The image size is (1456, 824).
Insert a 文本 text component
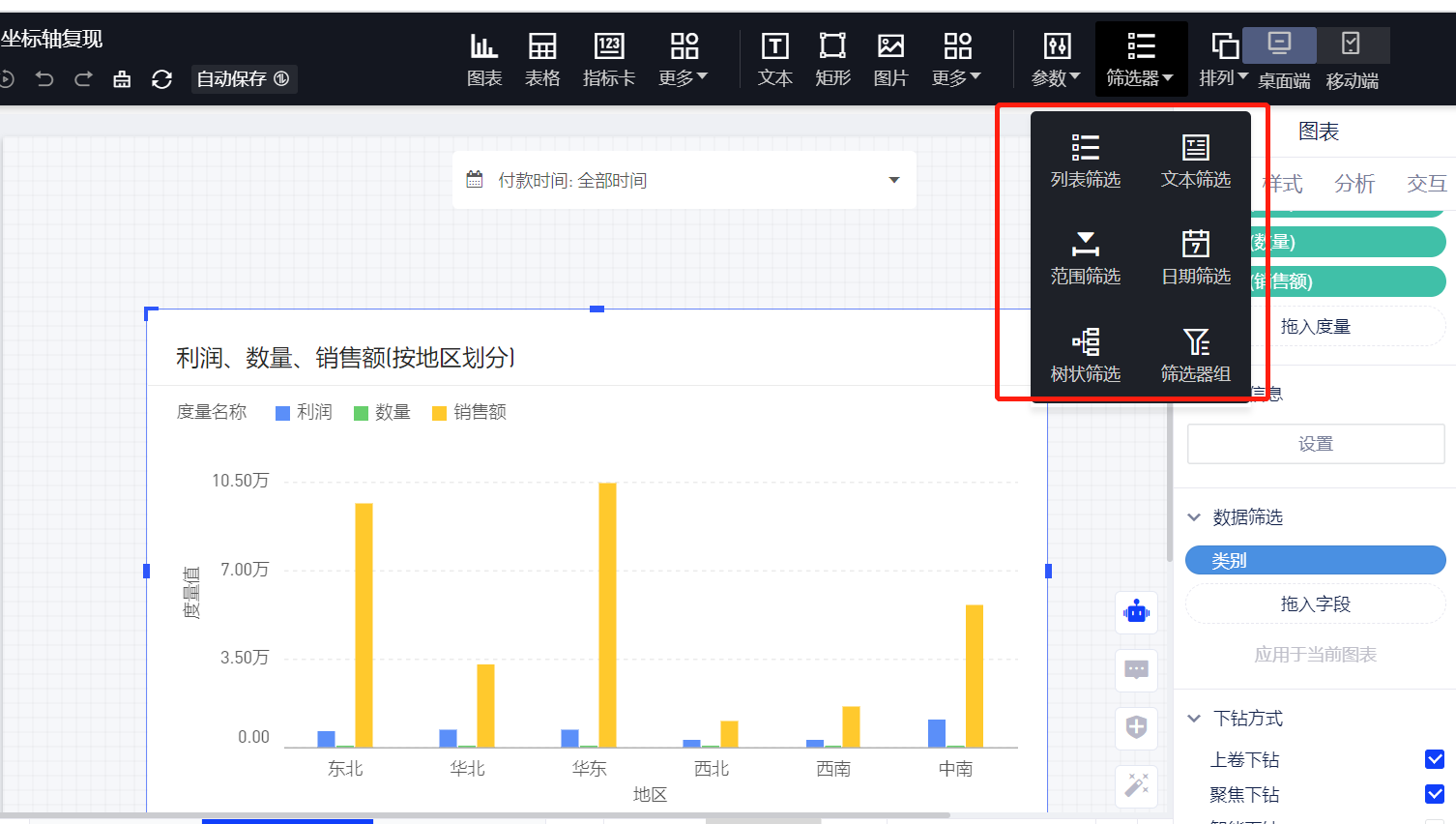click(775, 60)
